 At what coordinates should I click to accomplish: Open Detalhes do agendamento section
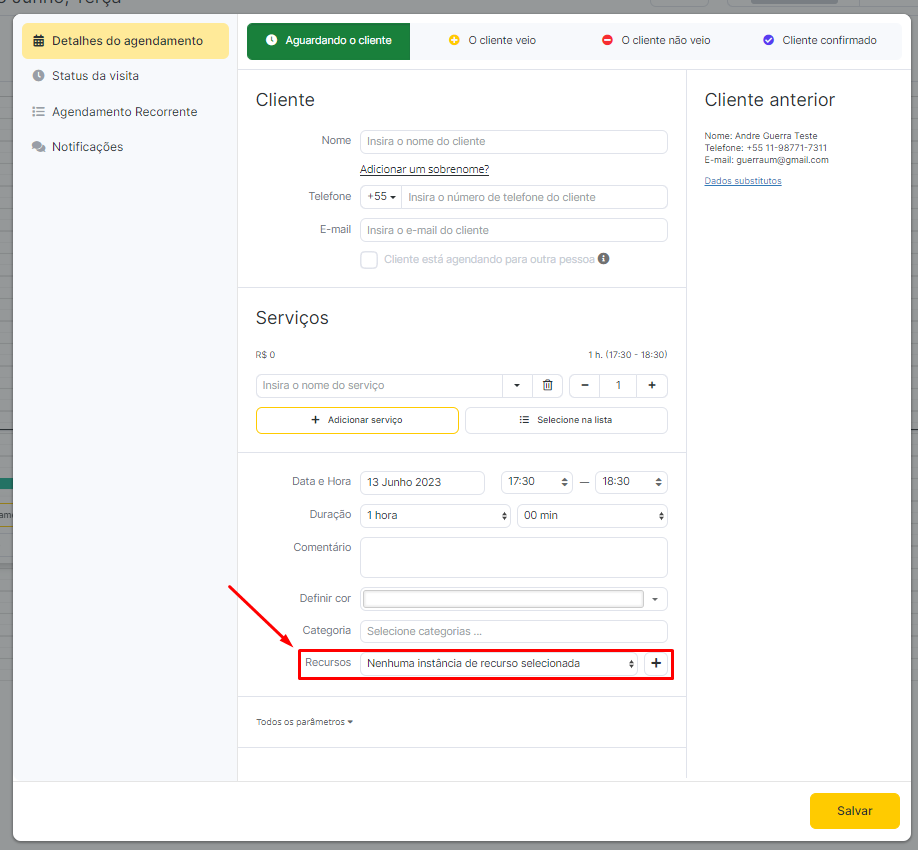(x=125, y=41)
